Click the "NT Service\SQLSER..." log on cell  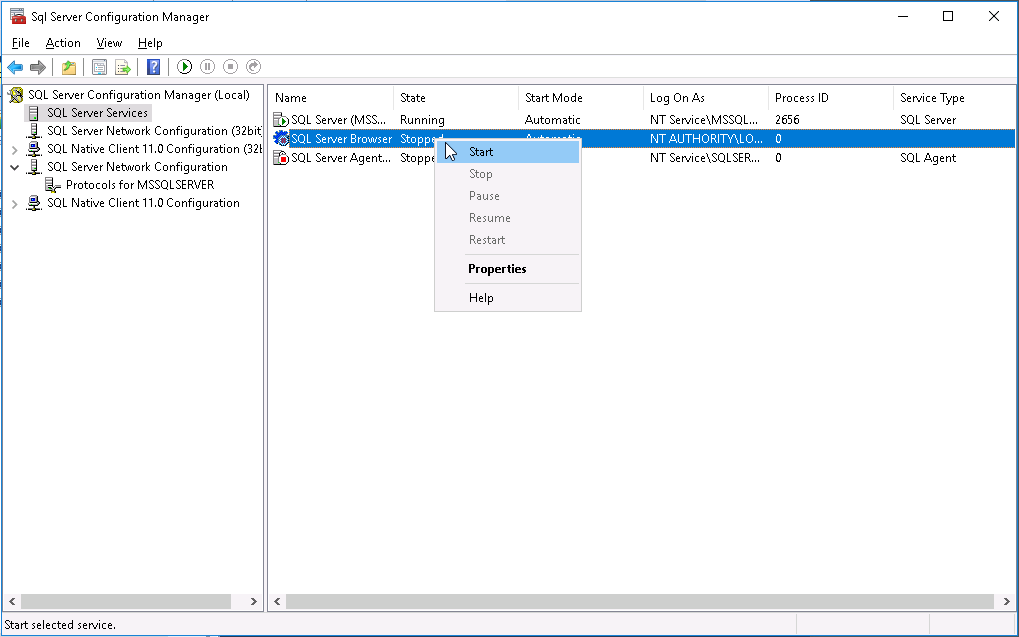tap(704, 158)
